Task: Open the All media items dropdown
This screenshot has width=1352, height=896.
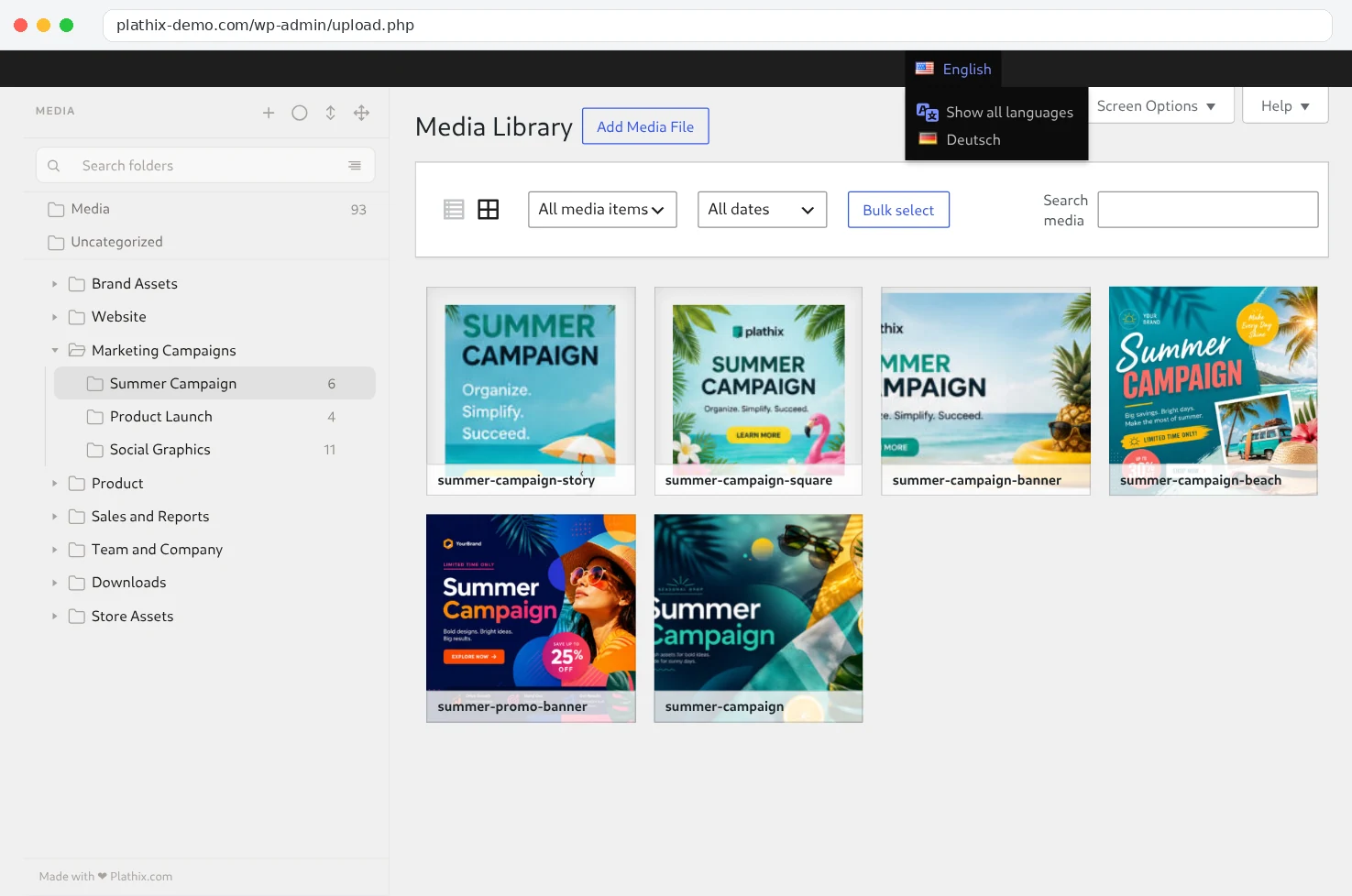Action: tap(602, 210)
